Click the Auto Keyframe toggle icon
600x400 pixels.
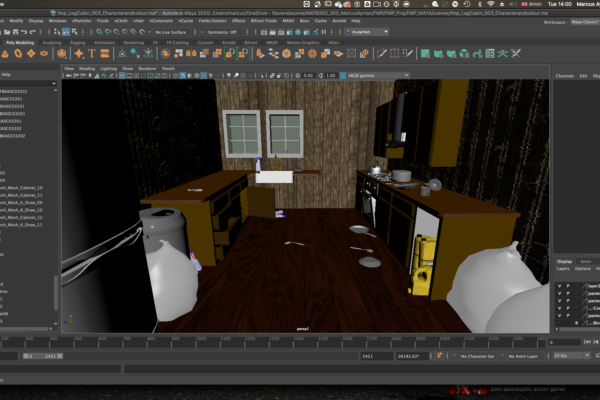coord(439,356)
